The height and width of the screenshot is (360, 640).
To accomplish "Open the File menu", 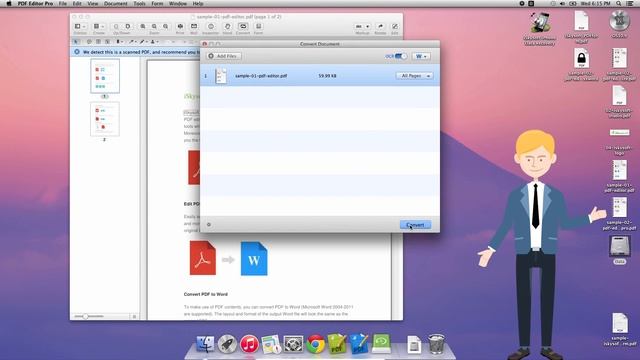I will click(62, 4).
